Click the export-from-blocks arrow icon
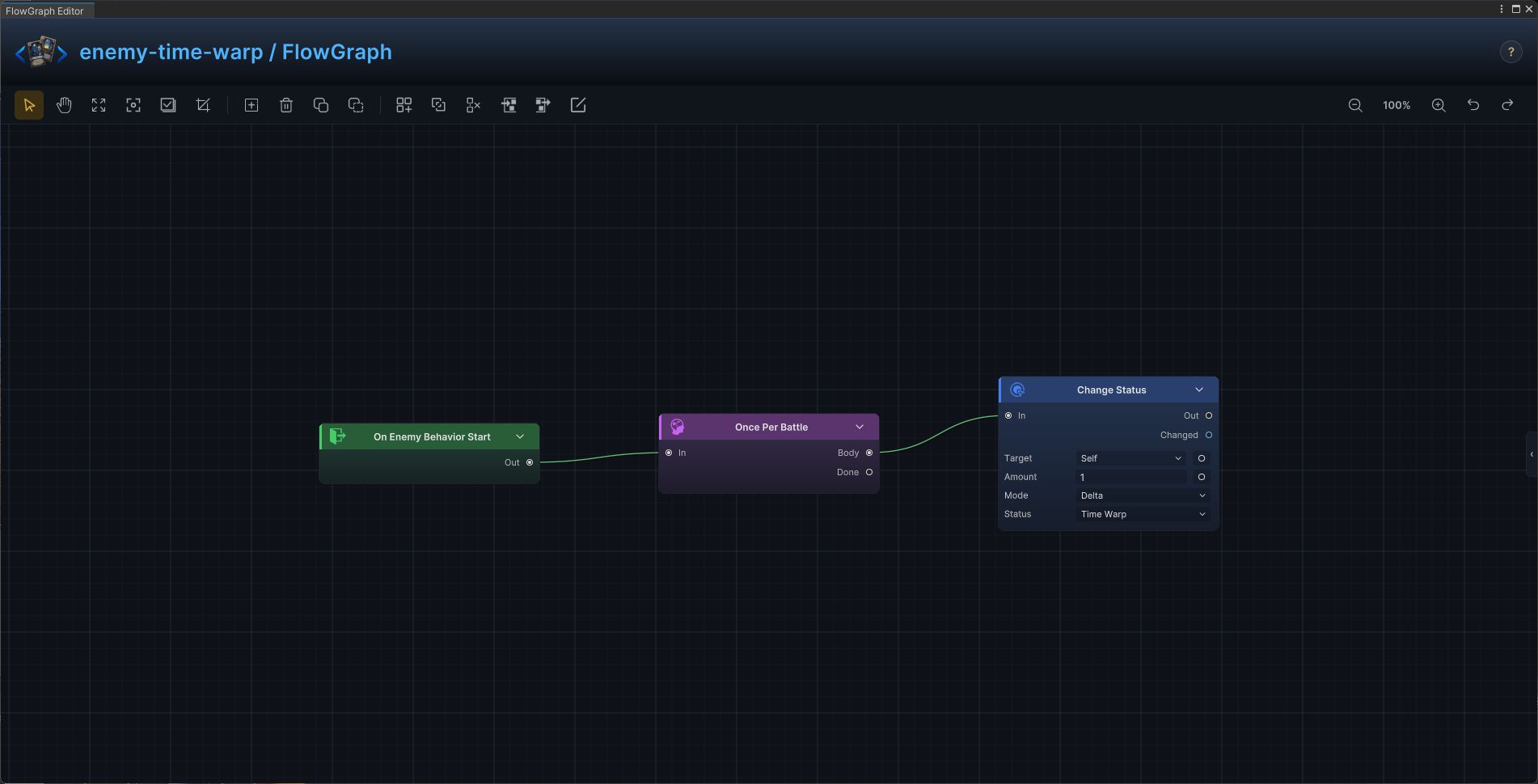 click(x=543, y=105)
